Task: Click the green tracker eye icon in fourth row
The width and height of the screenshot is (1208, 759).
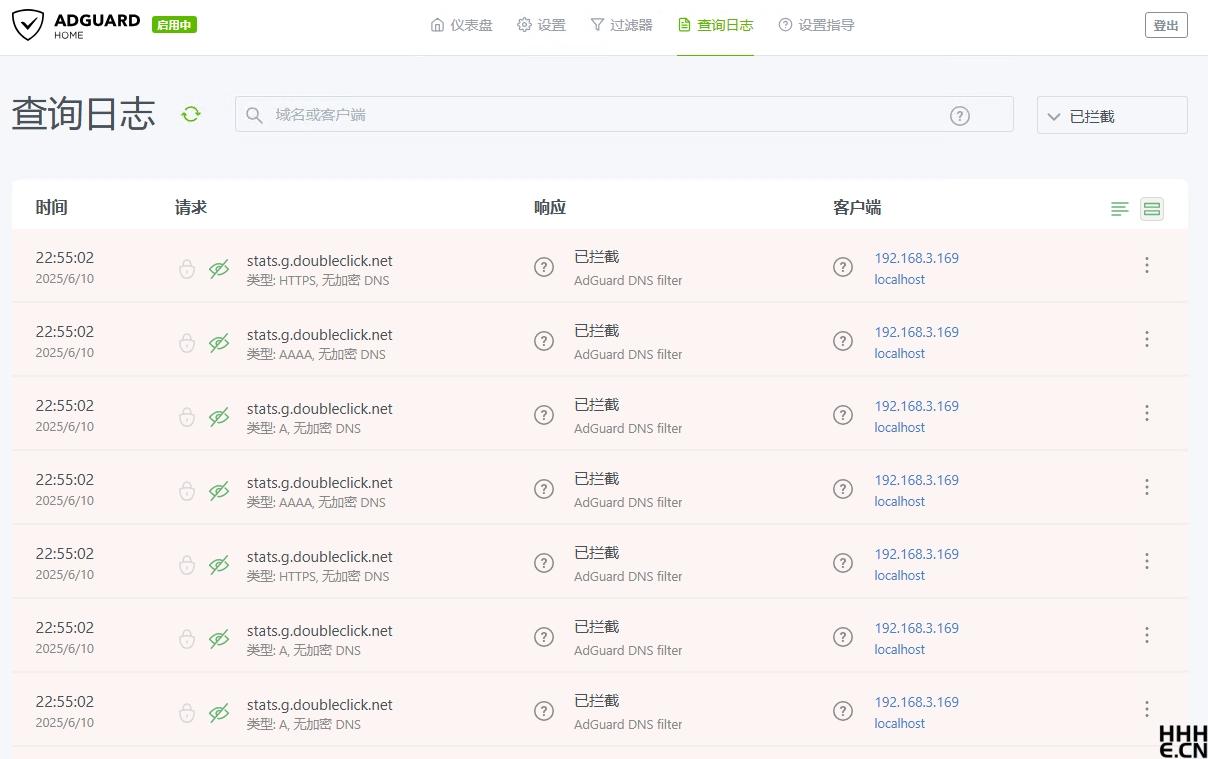Action: [x=219, y=491]
